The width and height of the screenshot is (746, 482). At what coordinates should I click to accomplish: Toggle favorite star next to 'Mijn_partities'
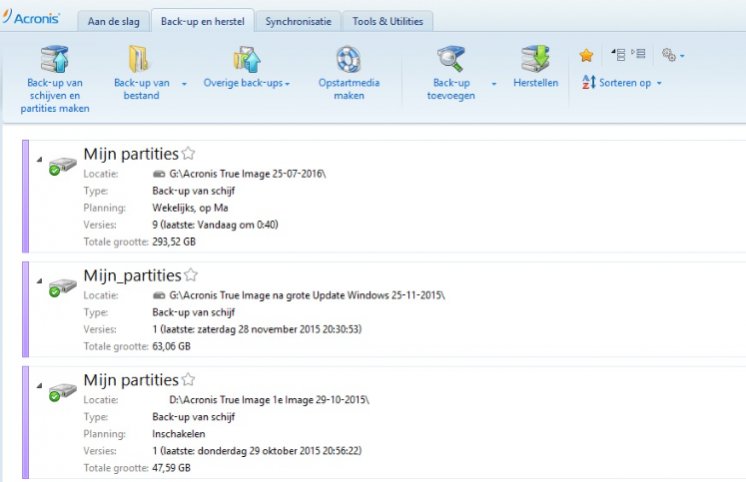pos(191,274)
